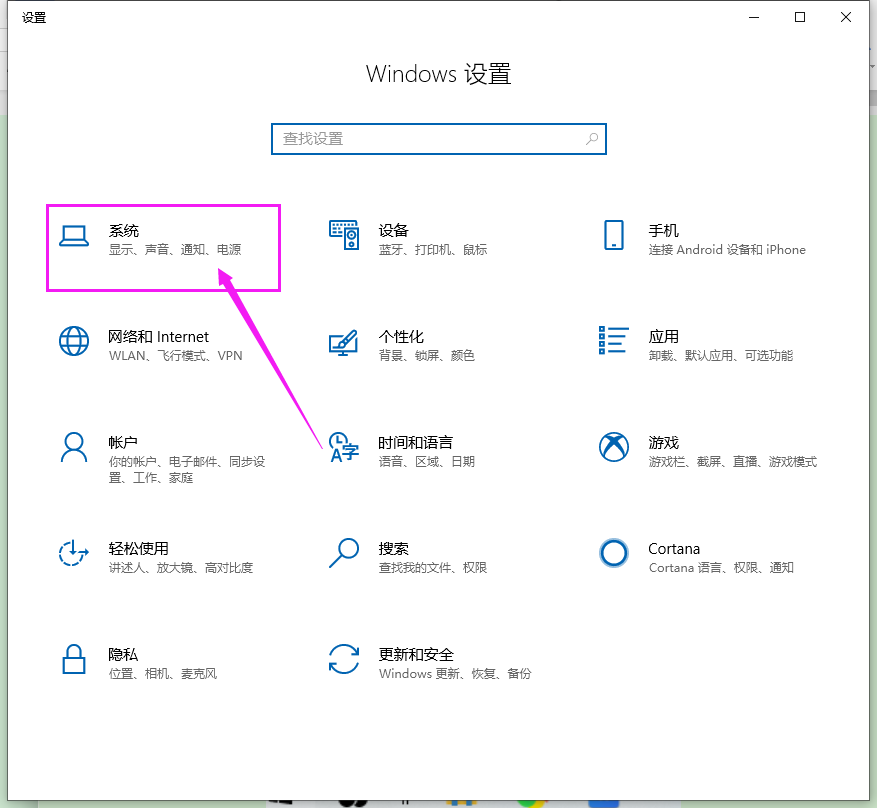Go to 游戏 title
This screenshot has width=877, height=808.
663,443
